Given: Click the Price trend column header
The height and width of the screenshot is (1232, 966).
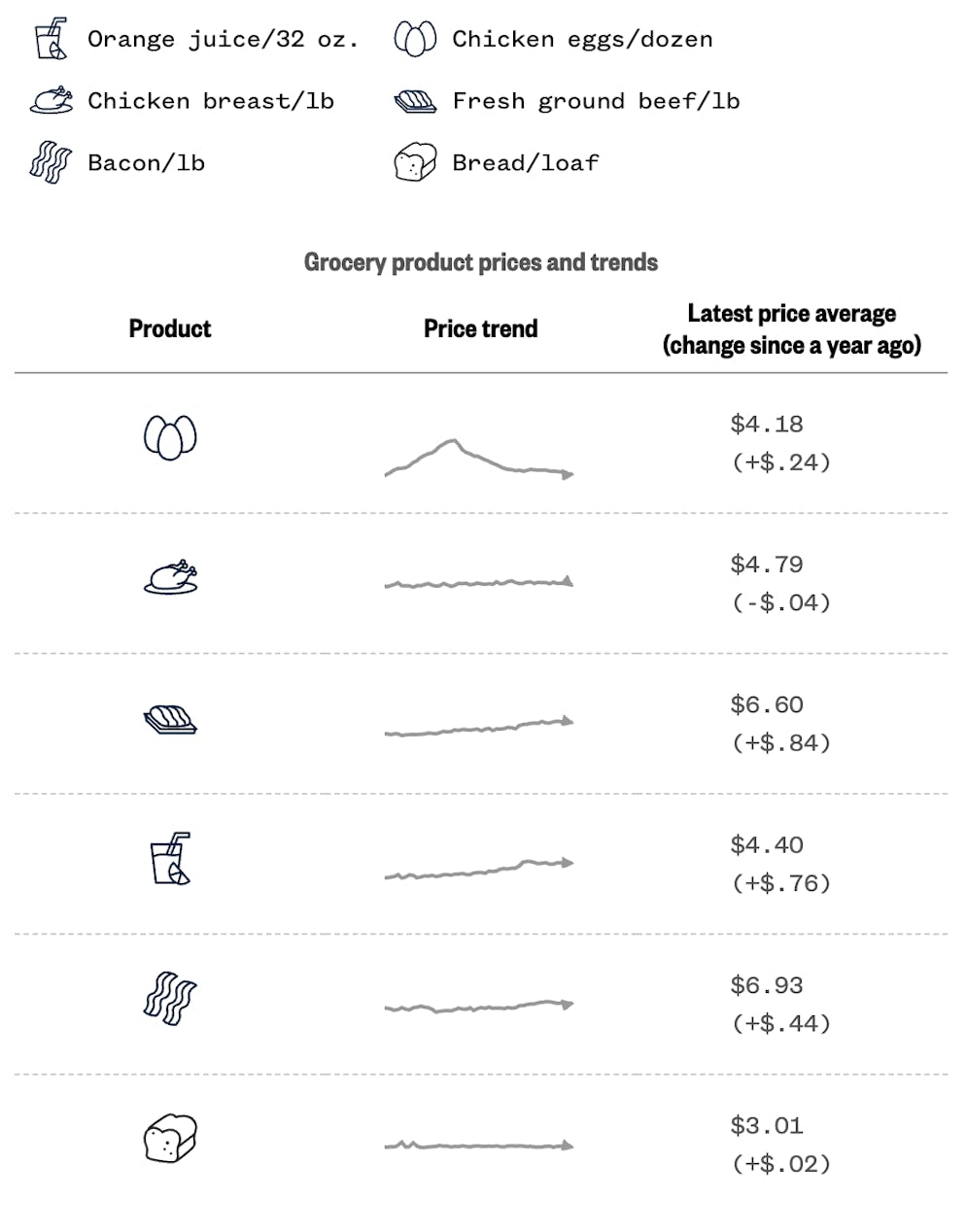Looking at the screenshot, I should click(480, 328).
